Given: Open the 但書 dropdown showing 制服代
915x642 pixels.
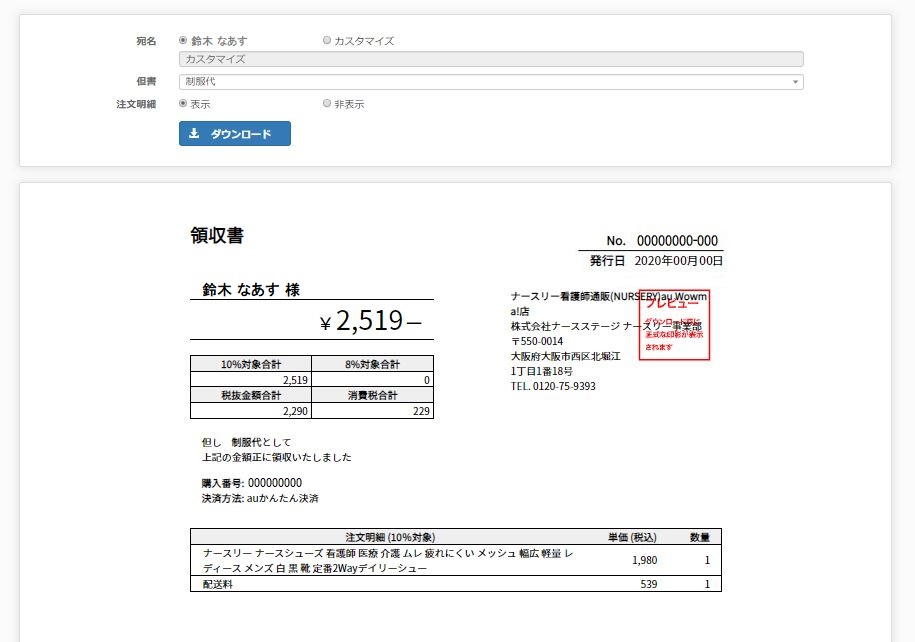Looking at the screenshot, I should tap(490, 82).
